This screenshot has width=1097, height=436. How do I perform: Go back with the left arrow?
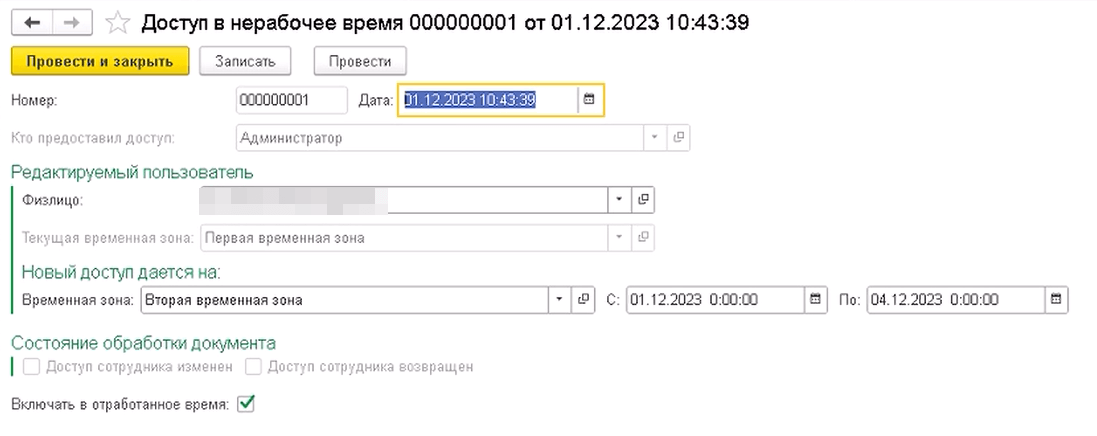31,21
